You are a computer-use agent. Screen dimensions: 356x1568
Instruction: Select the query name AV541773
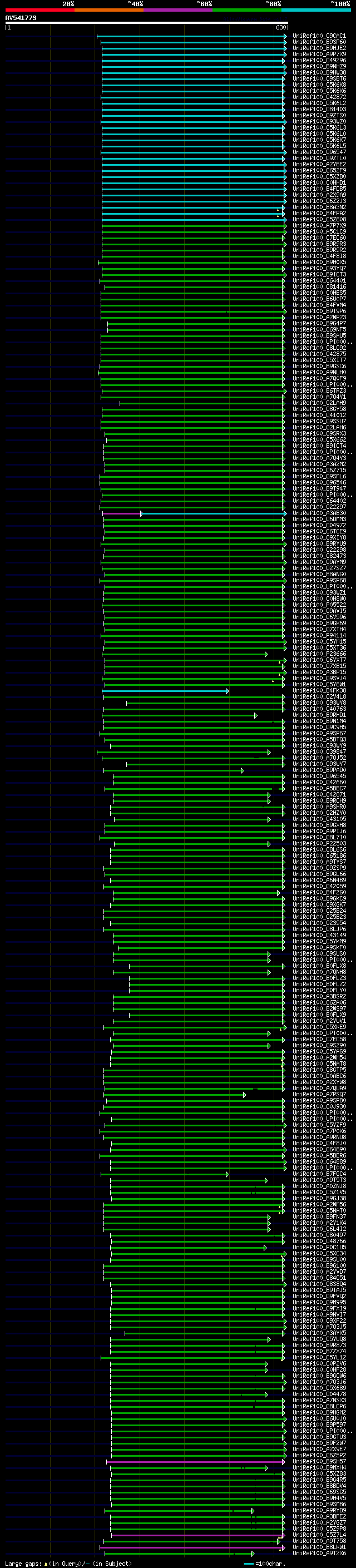(21, 18)
